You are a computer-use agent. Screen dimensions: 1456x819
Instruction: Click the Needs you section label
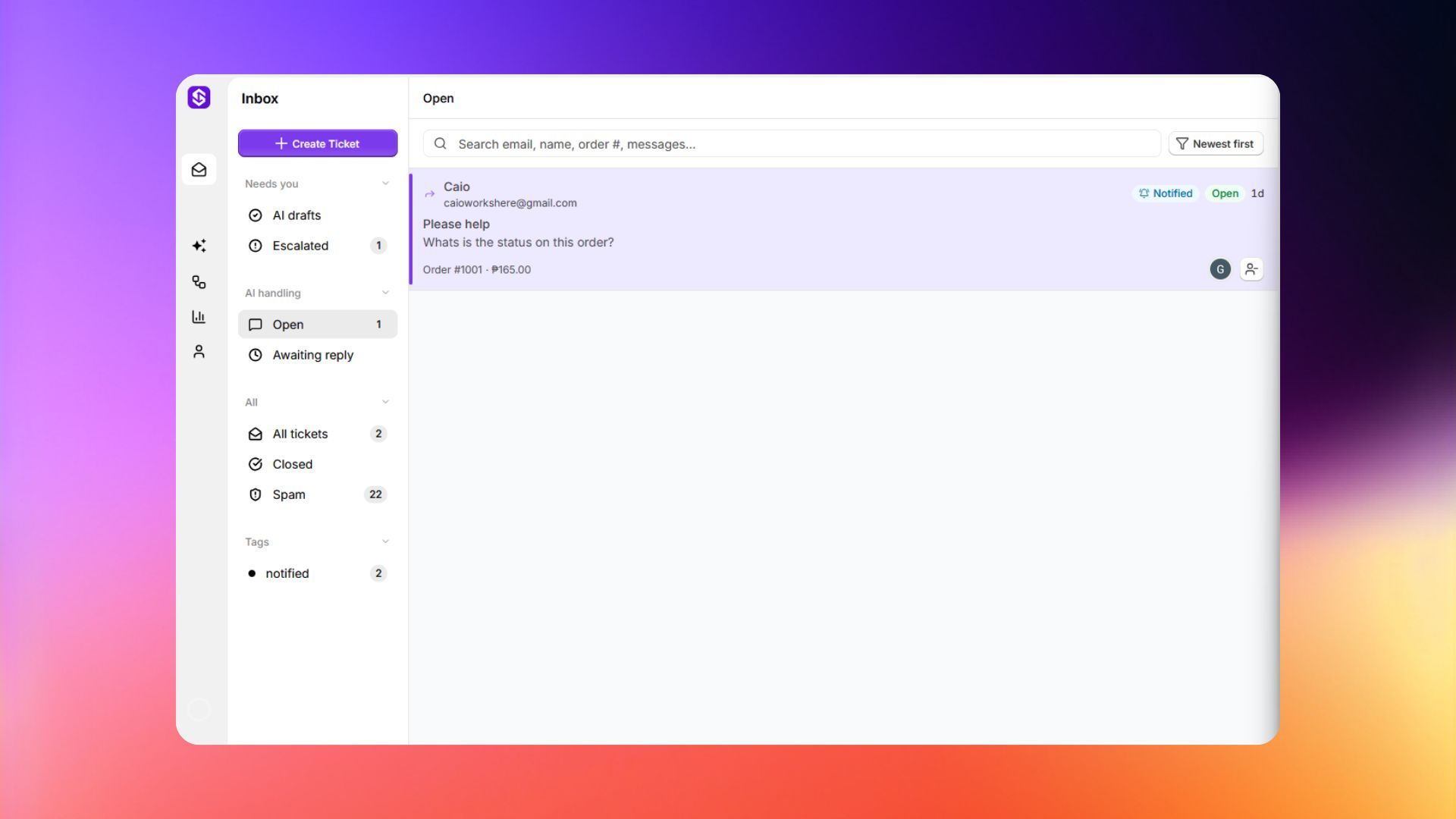[x=271, y=184]
